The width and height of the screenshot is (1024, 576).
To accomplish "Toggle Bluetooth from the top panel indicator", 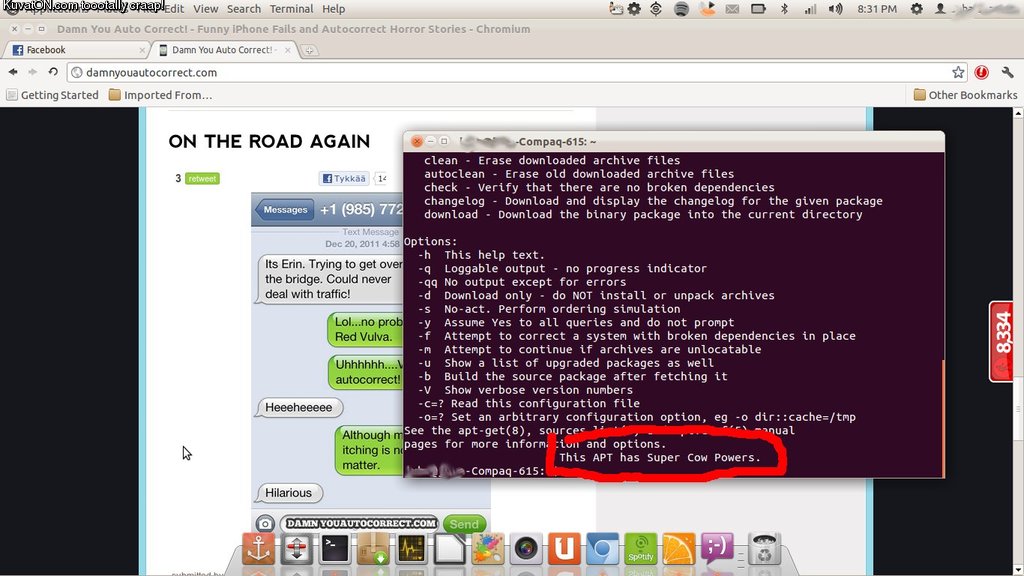I will point(784,9).
